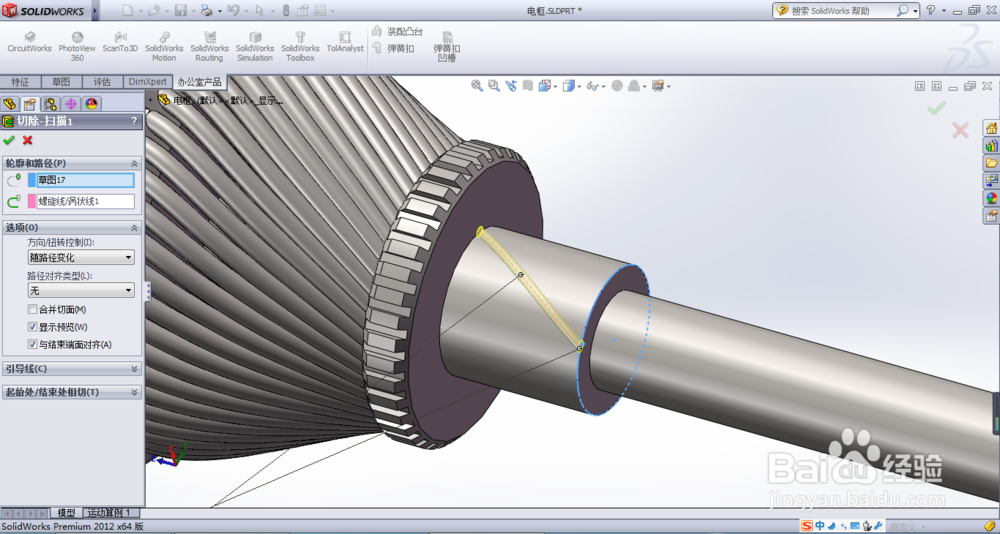
Task: Select the 草图17 profile field
Action: point(85,180)
